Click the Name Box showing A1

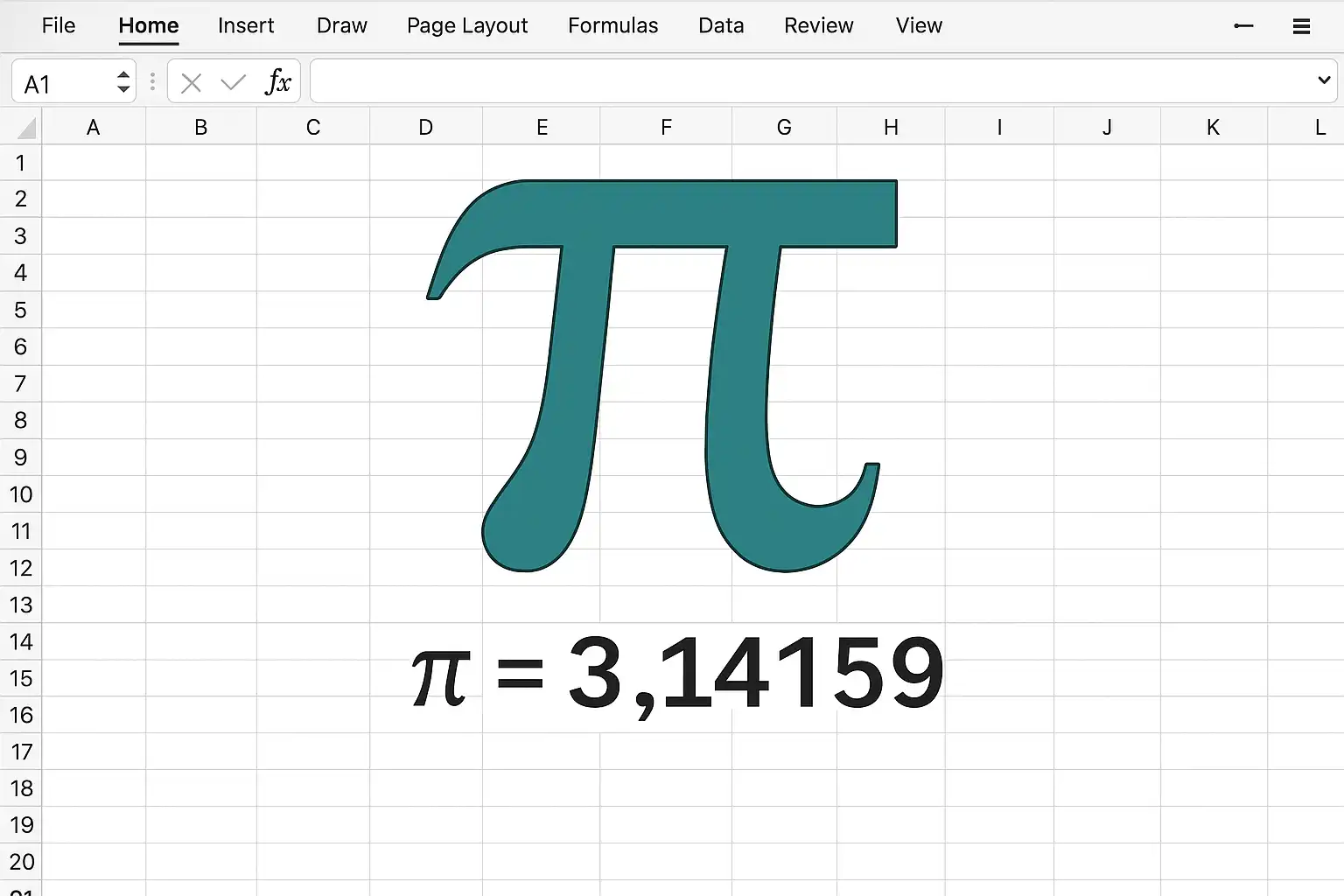(x=73, y=82)
